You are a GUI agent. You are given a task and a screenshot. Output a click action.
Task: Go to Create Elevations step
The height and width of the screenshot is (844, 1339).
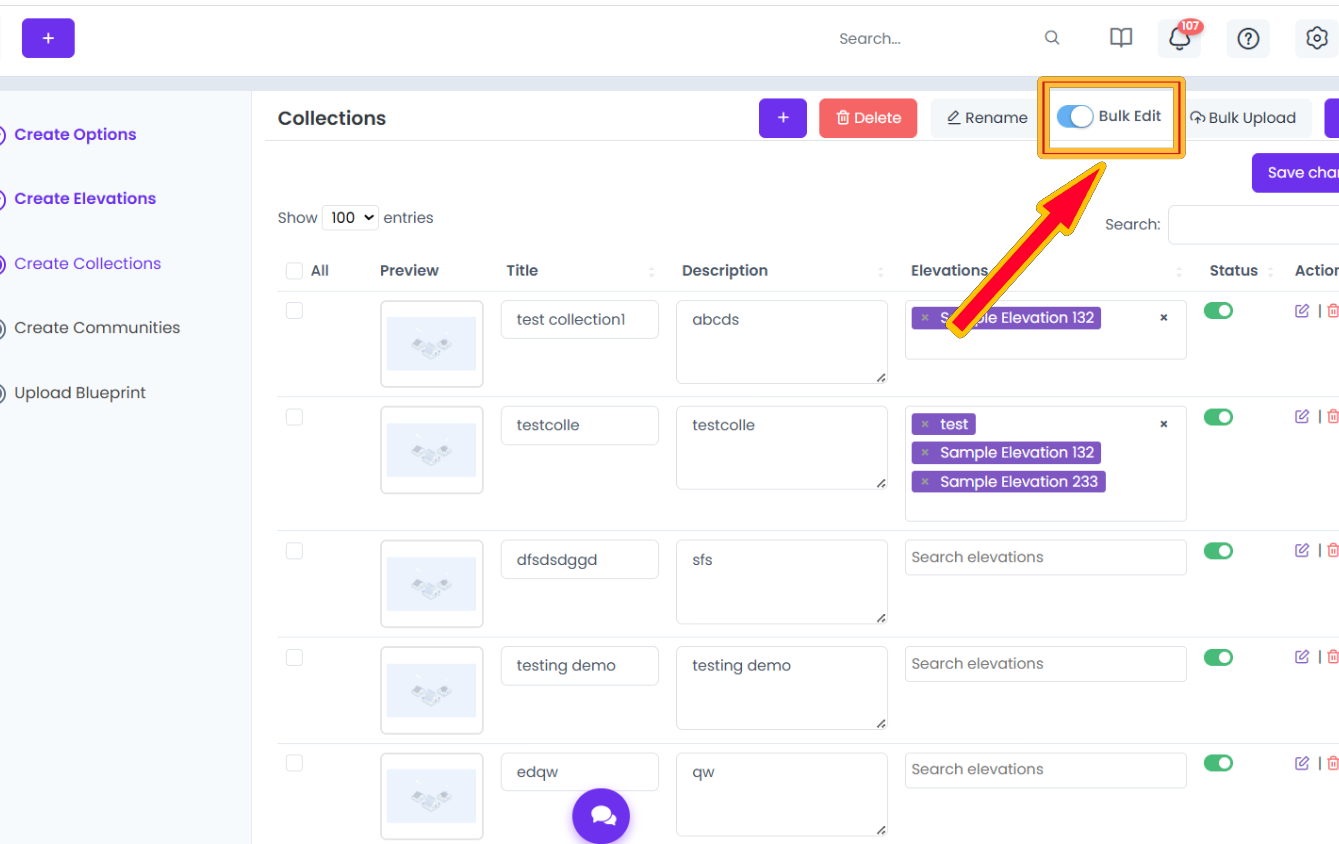click(x=85, y=198)
